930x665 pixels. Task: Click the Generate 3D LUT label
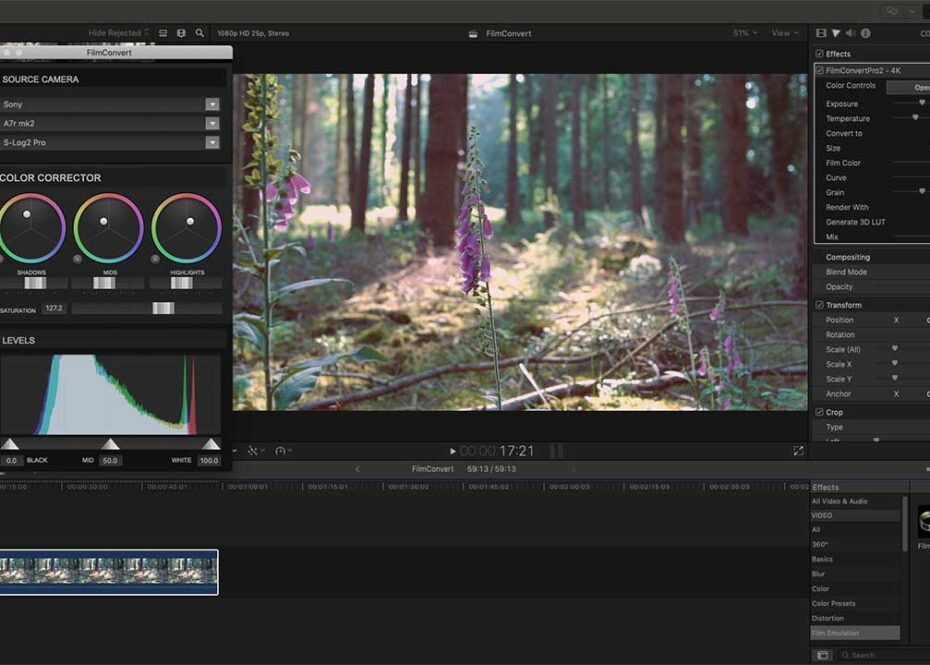click(855, 222)
